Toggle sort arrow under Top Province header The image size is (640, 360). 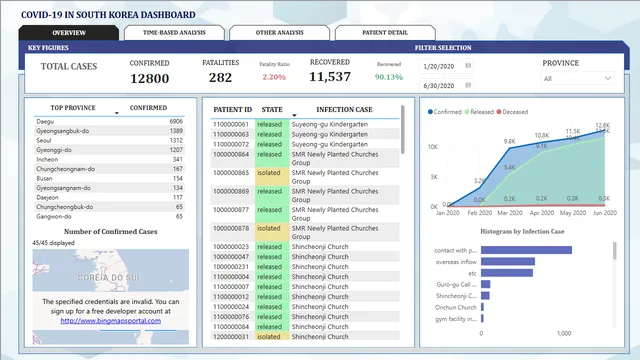tap(117, 113)
